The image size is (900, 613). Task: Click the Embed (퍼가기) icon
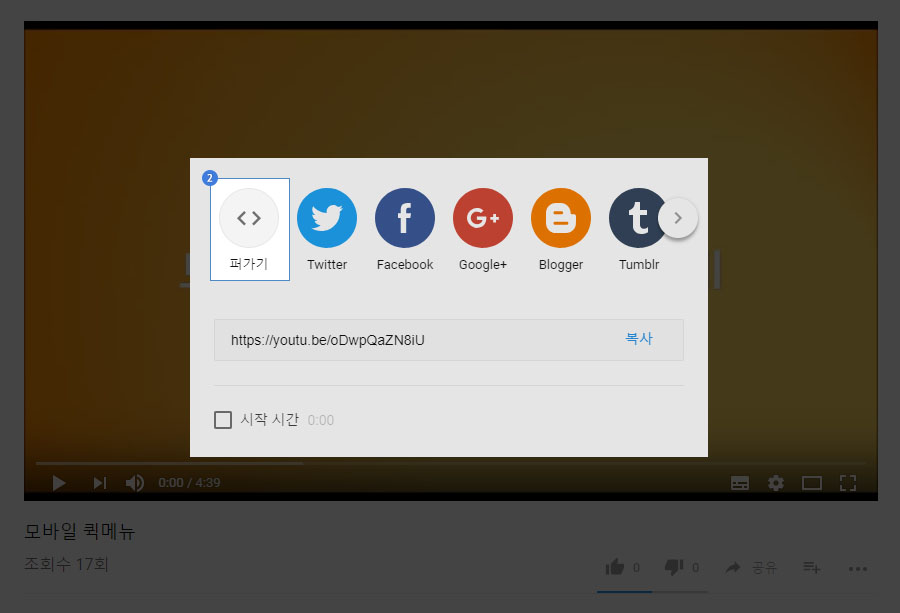249,218
